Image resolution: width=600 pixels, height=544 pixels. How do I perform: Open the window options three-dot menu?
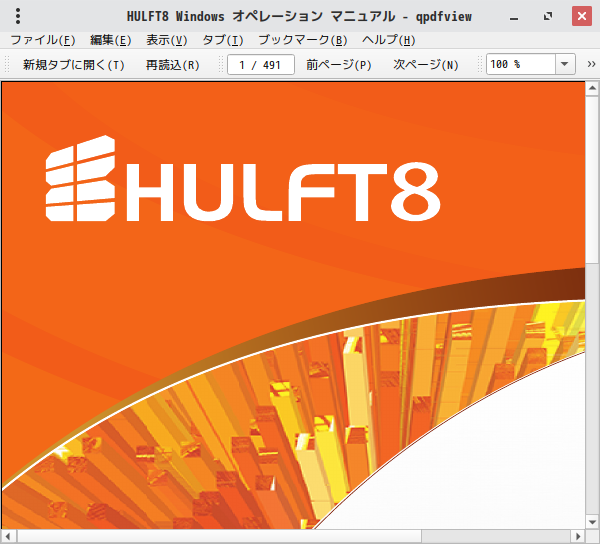coord(18,16)
